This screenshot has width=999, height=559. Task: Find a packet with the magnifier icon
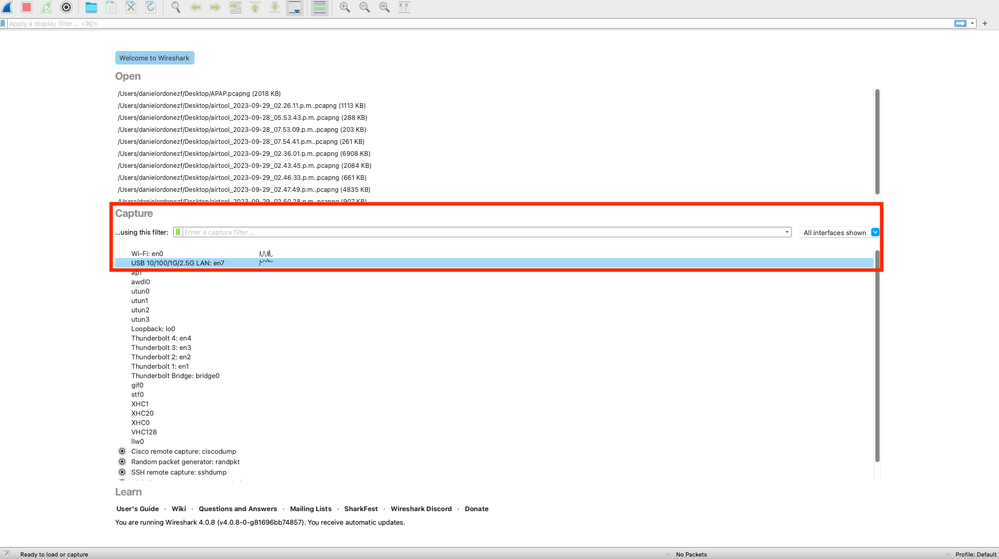[176, 8]
